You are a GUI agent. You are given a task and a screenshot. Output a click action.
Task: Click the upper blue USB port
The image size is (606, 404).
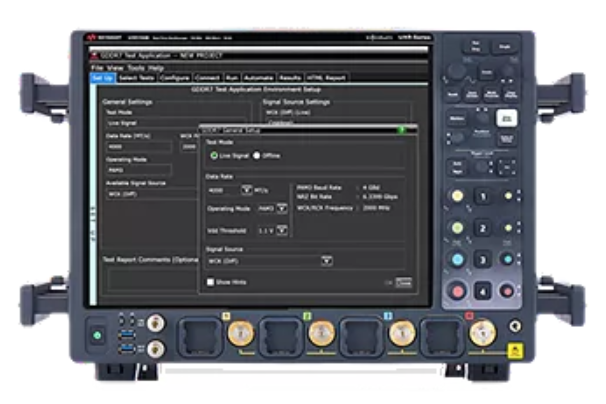click(x=127, y=333)
